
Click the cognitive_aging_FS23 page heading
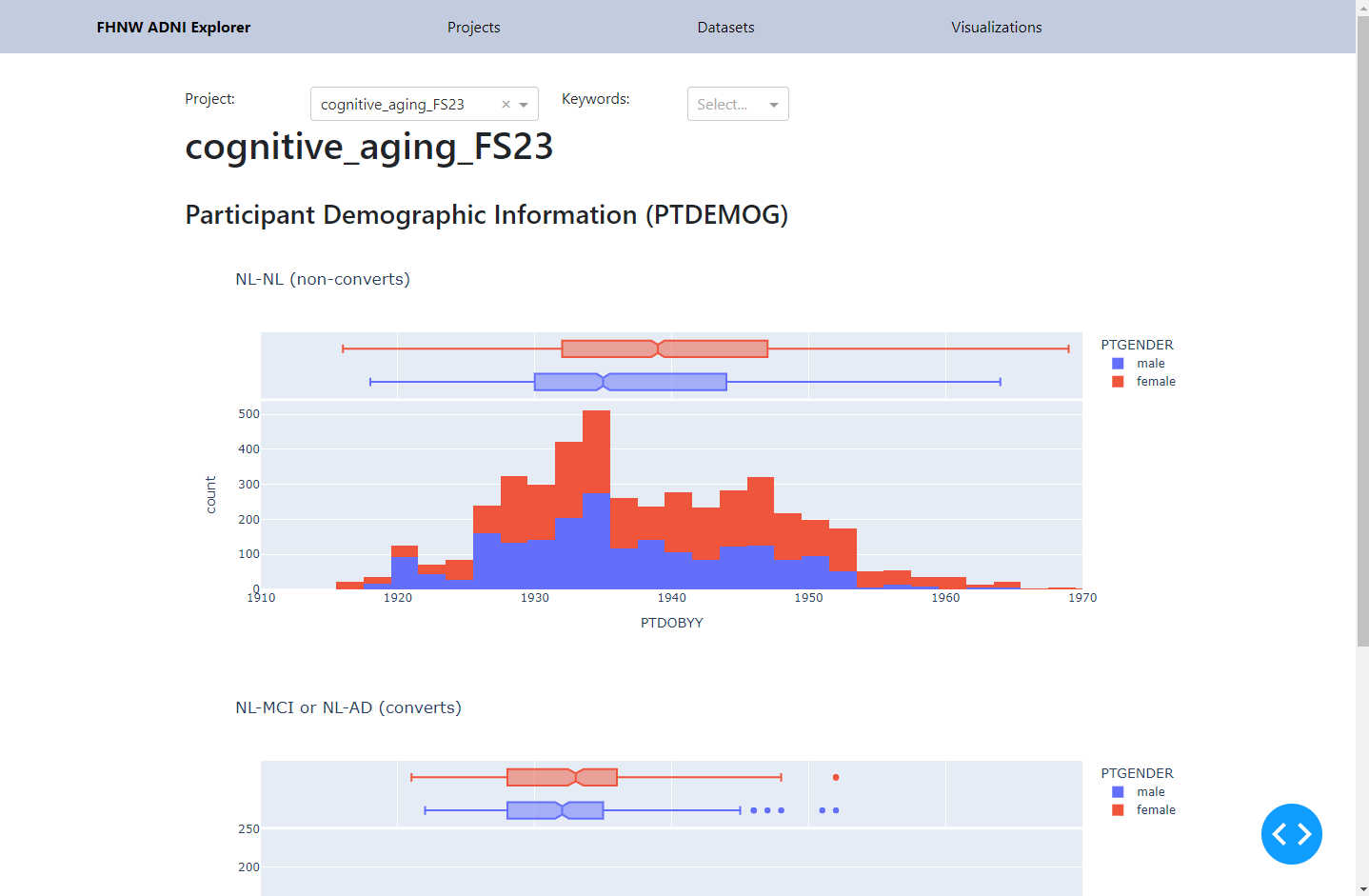click(x=369, y=147)
